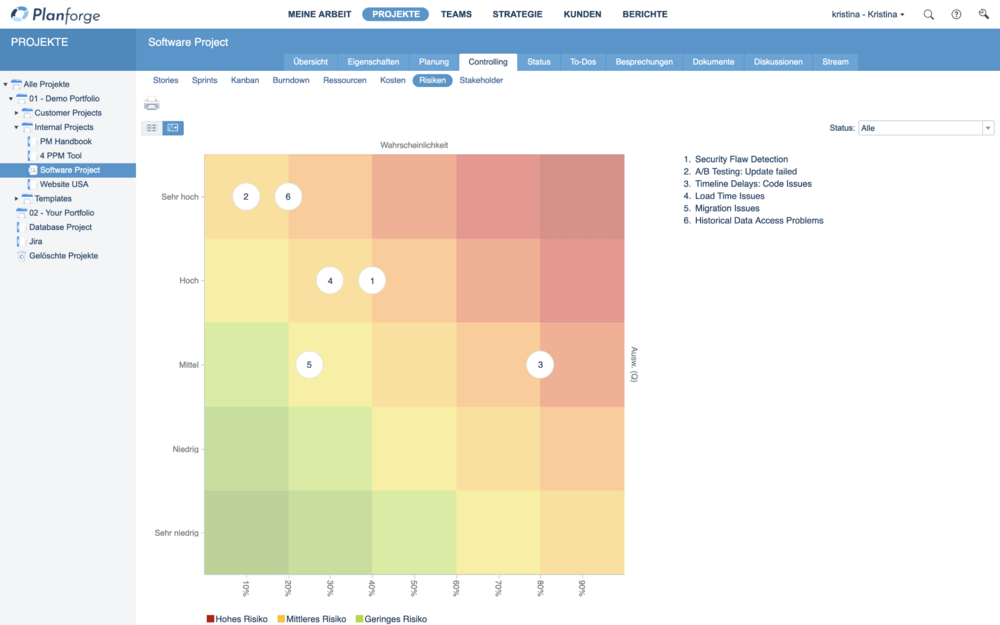
Task: Open help via the question mark icon
Action: click(956, 15)
